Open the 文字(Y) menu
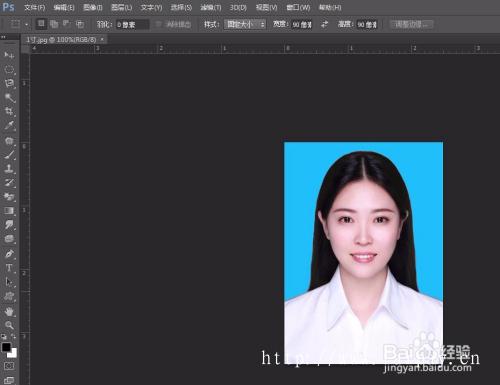500x385 pixels. (151, 7)
